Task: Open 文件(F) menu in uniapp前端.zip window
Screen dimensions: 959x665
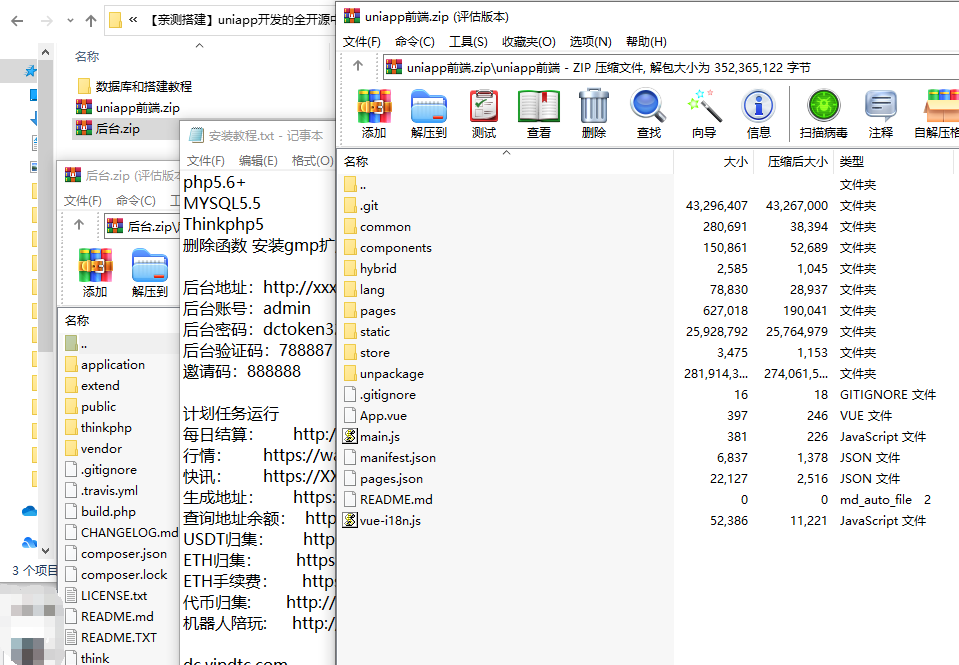Action: pos(361,42)
